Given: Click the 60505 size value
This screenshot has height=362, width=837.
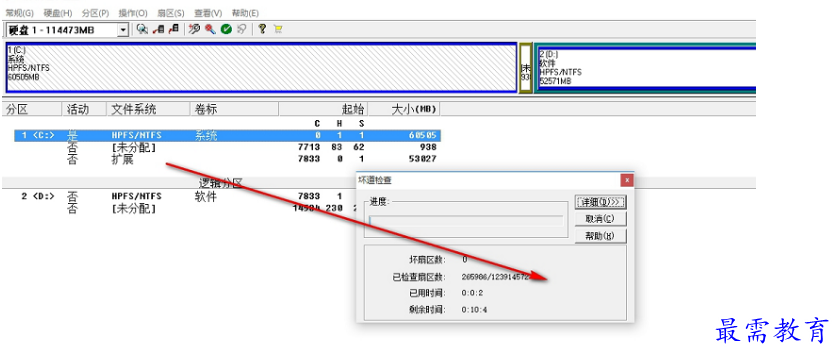Looking at the screenshot, I should point(423,136).
